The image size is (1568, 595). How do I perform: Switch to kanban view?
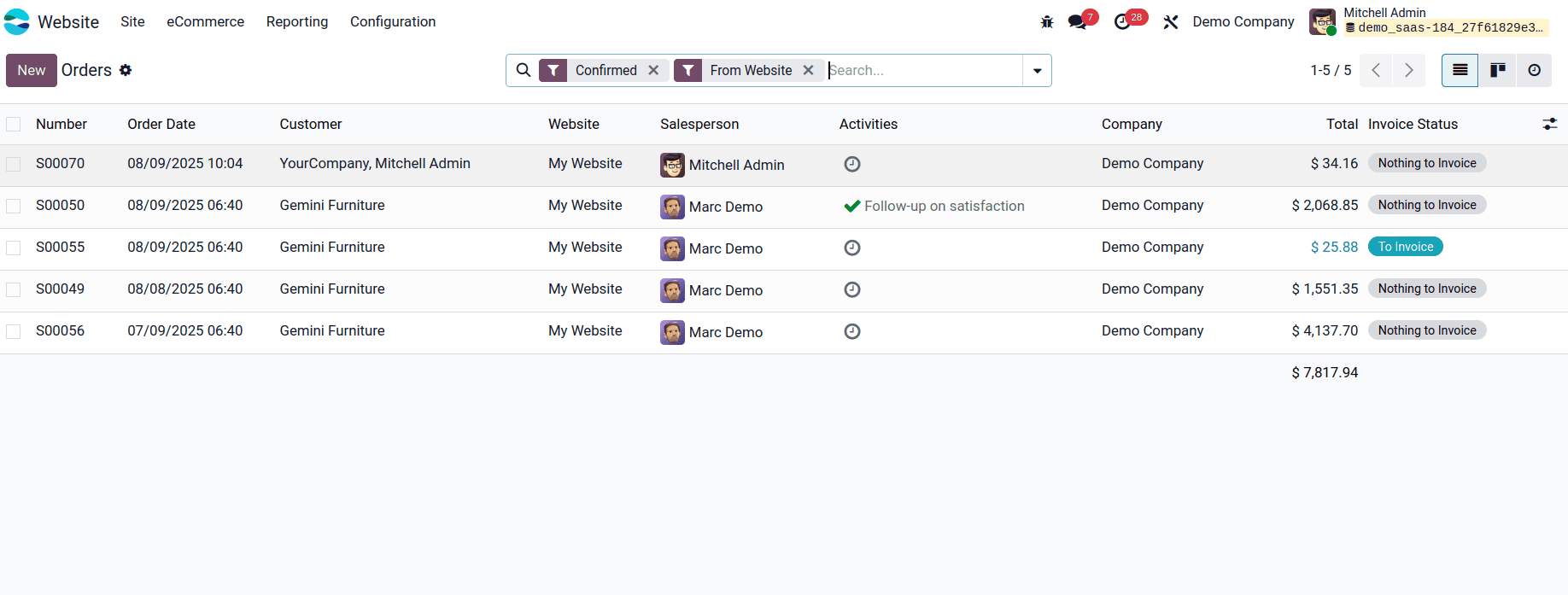(x=1497, y=70)
